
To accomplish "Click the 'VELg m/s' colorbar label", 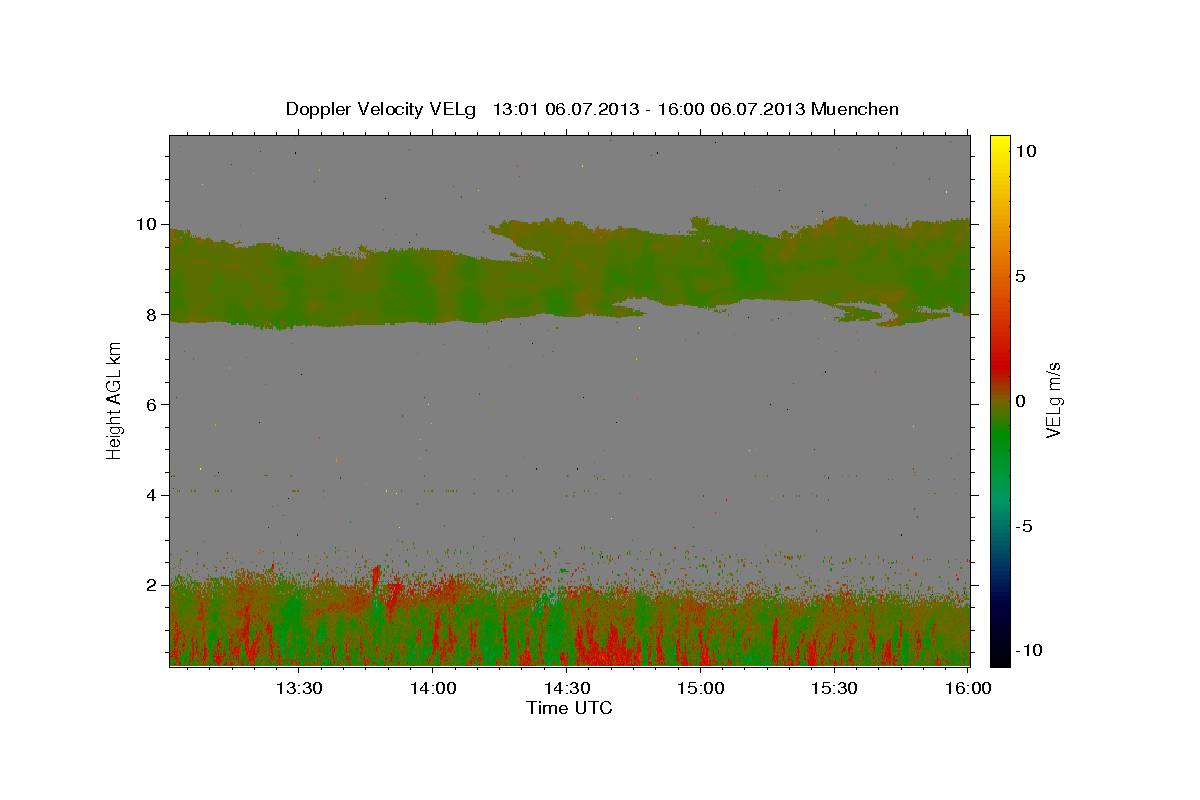I will click(x=1053, y=400).
